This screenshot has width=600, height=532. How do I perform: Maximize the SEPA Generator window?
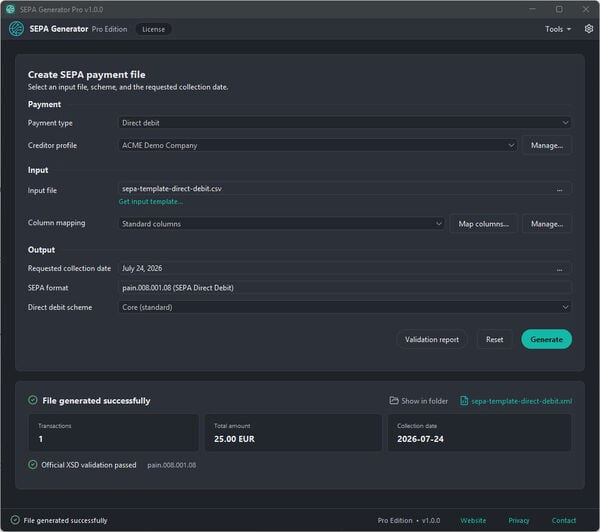pyautogui.click(x=559, y=9)
